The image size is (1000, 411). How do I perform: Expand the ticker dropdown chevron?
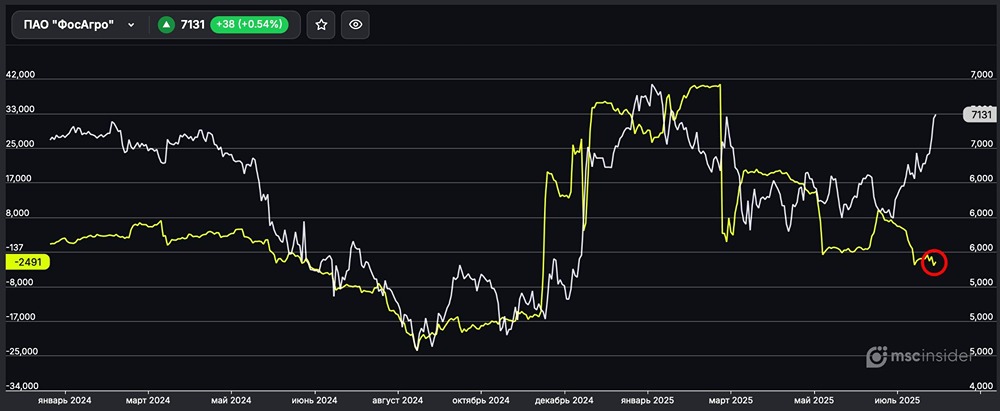131,25
